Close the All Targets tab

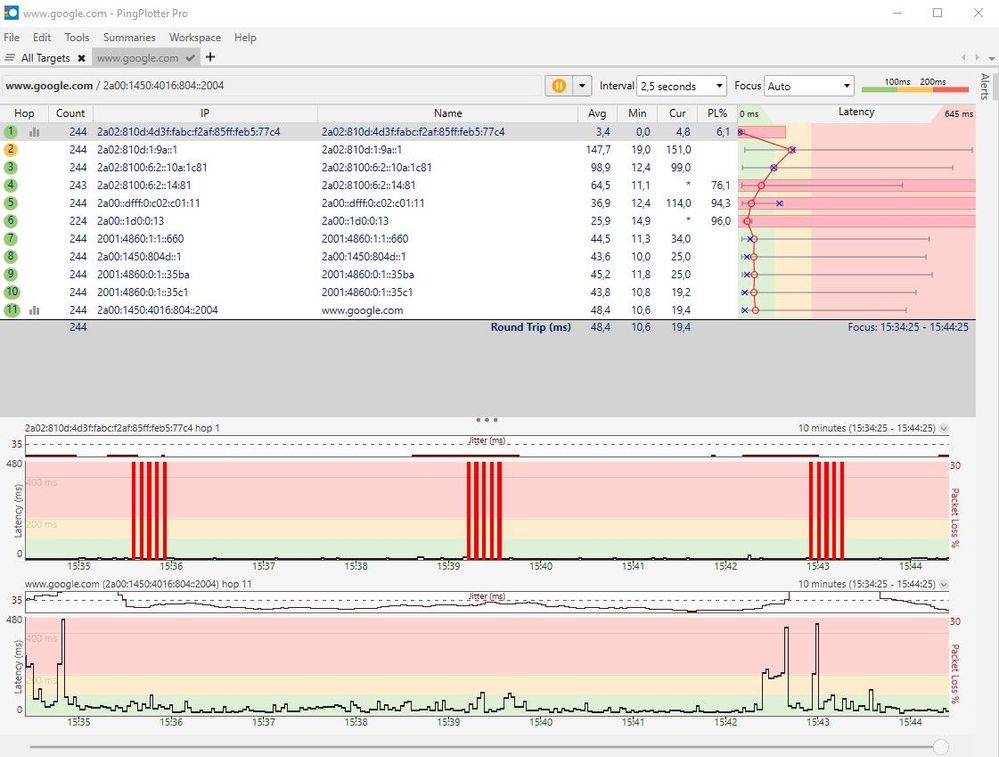pyautogui.click(x=81, y=58)
